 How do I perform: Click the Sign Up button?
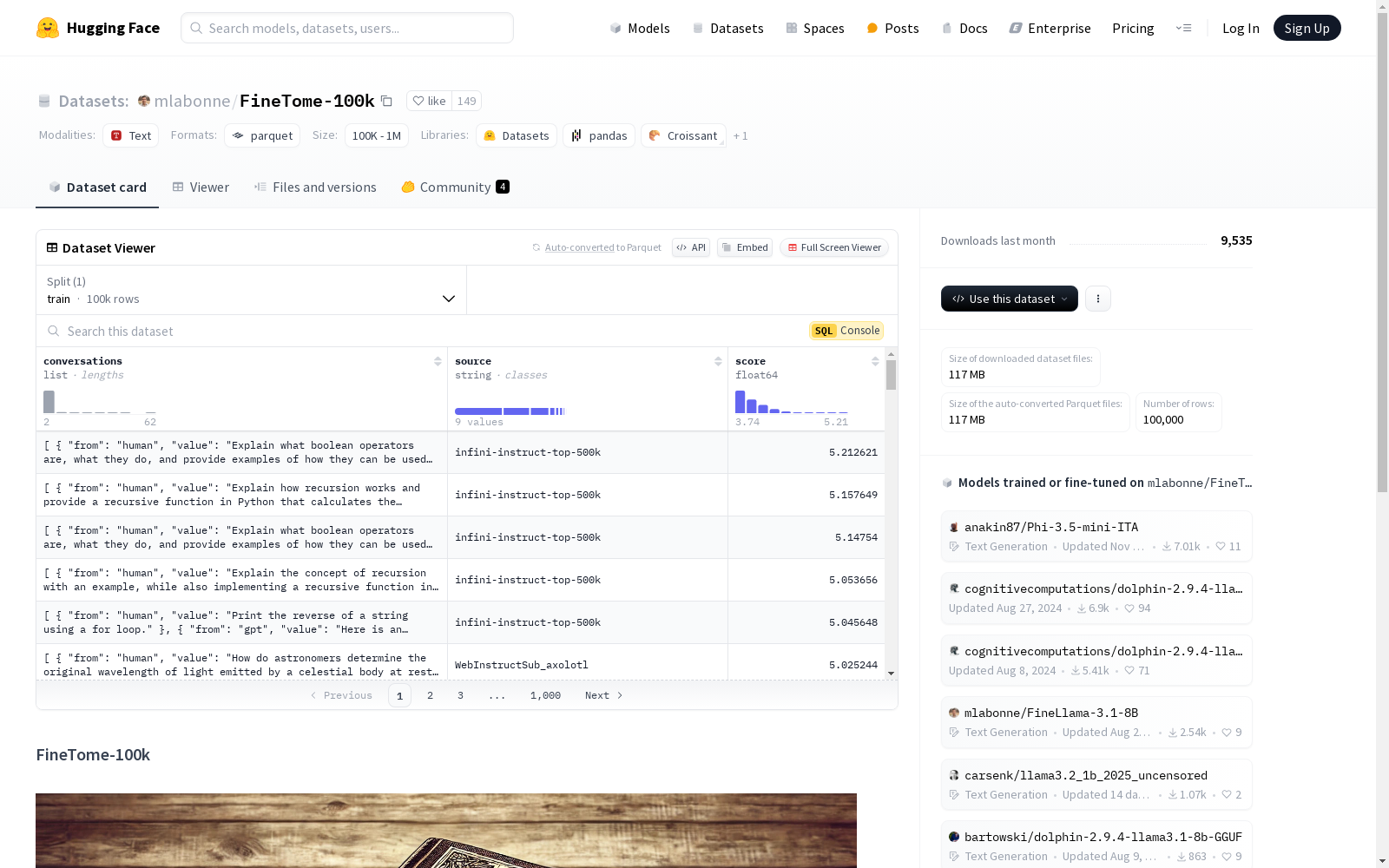(x=1307, y=28)
